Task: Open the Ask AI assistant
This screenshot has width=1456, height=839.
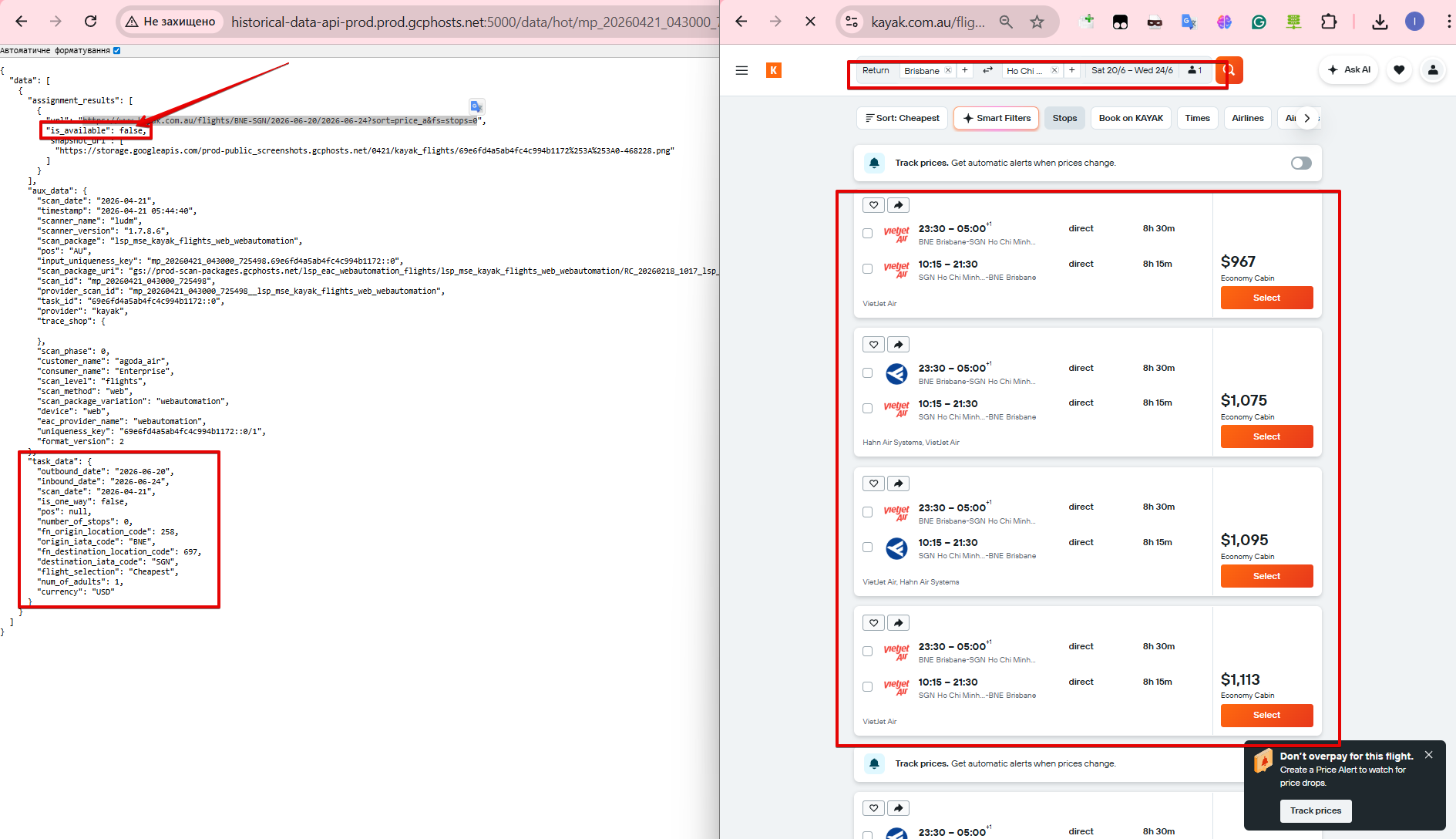Action: pos(1349,69)
